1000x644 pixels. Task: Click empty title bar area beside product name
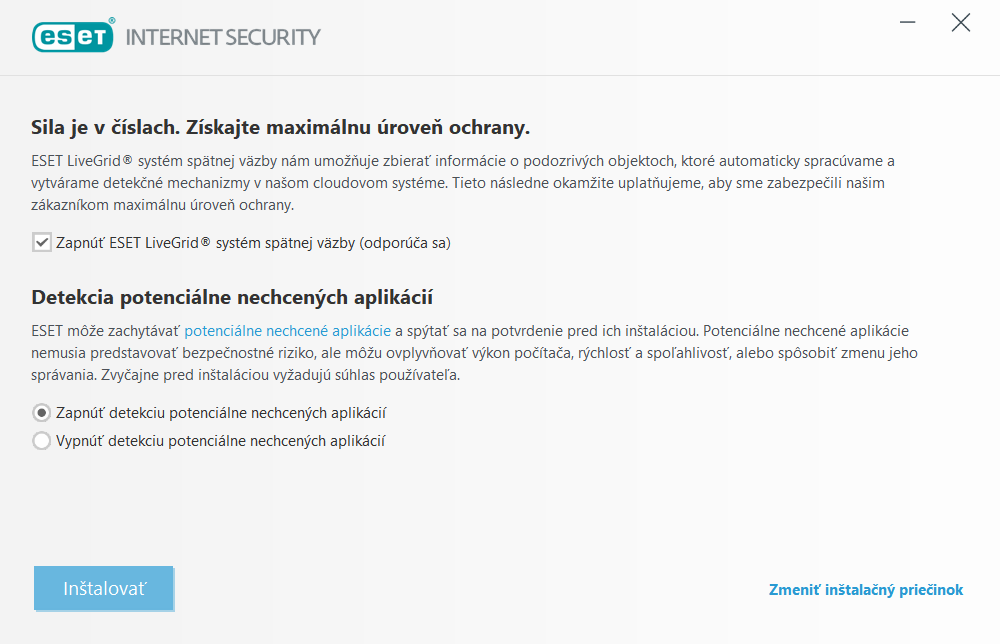pos(600,37)
